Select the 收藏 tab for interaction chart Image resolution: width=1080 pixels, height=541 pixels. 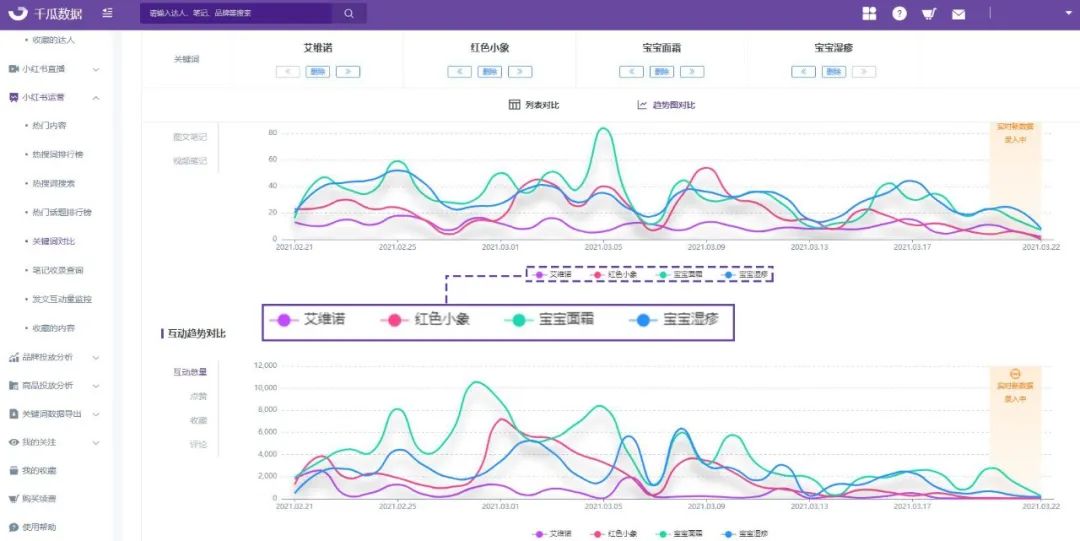[x=198, y=420]
